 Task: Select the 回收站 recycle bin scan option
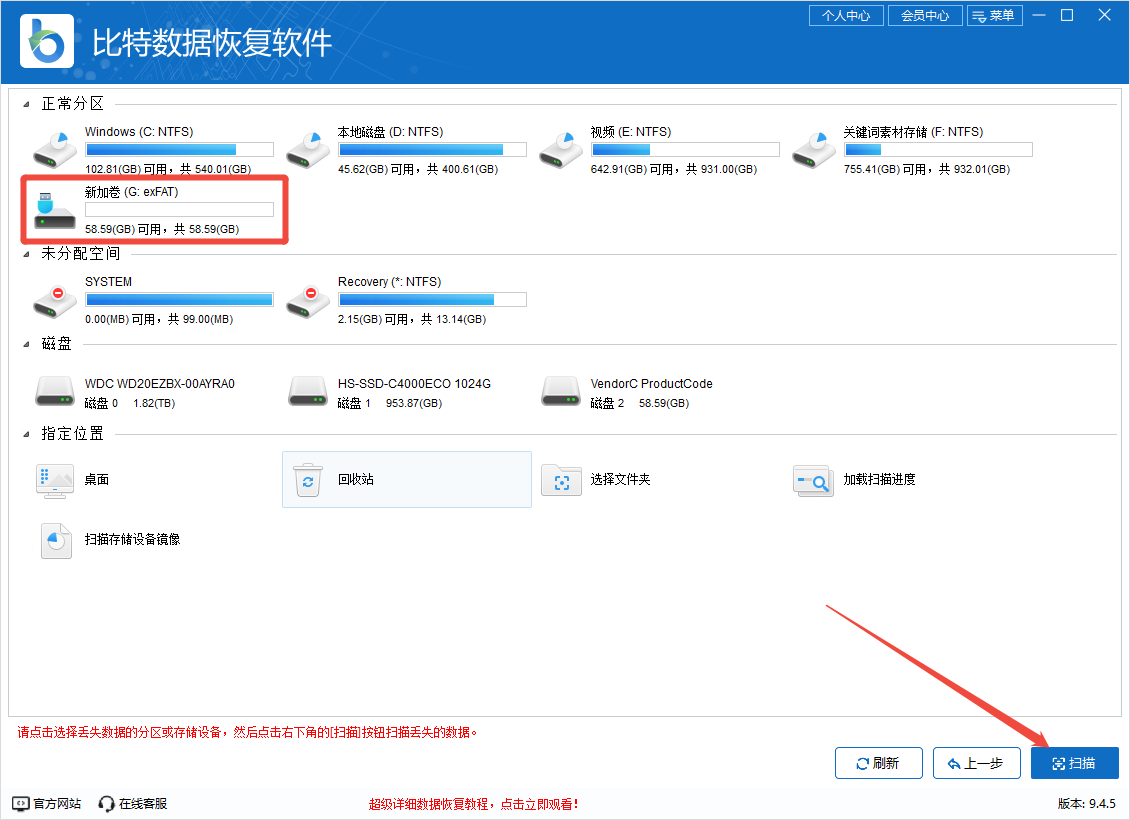406,480
